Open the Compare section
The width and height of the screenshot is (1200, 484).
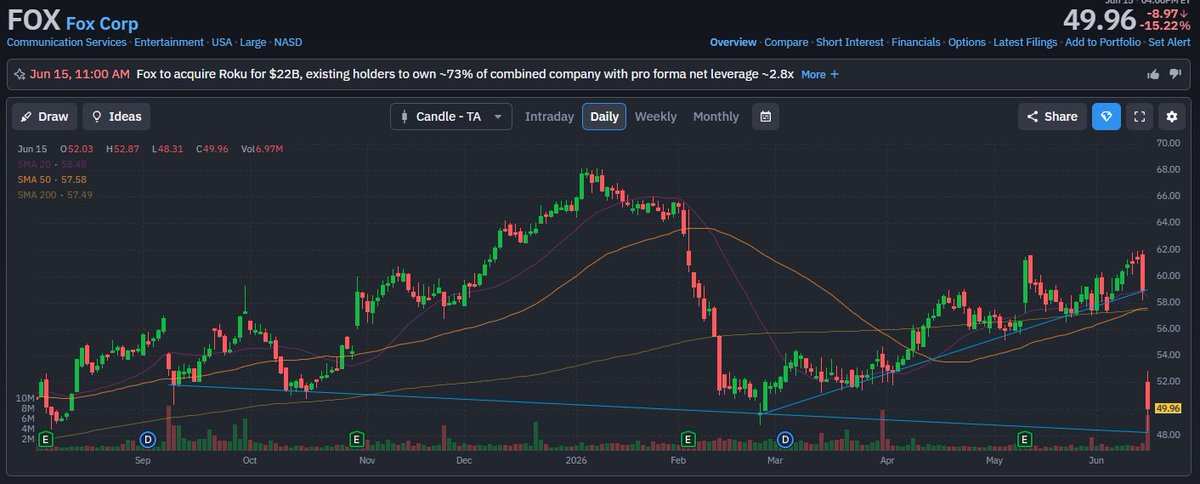click(786, 43)
